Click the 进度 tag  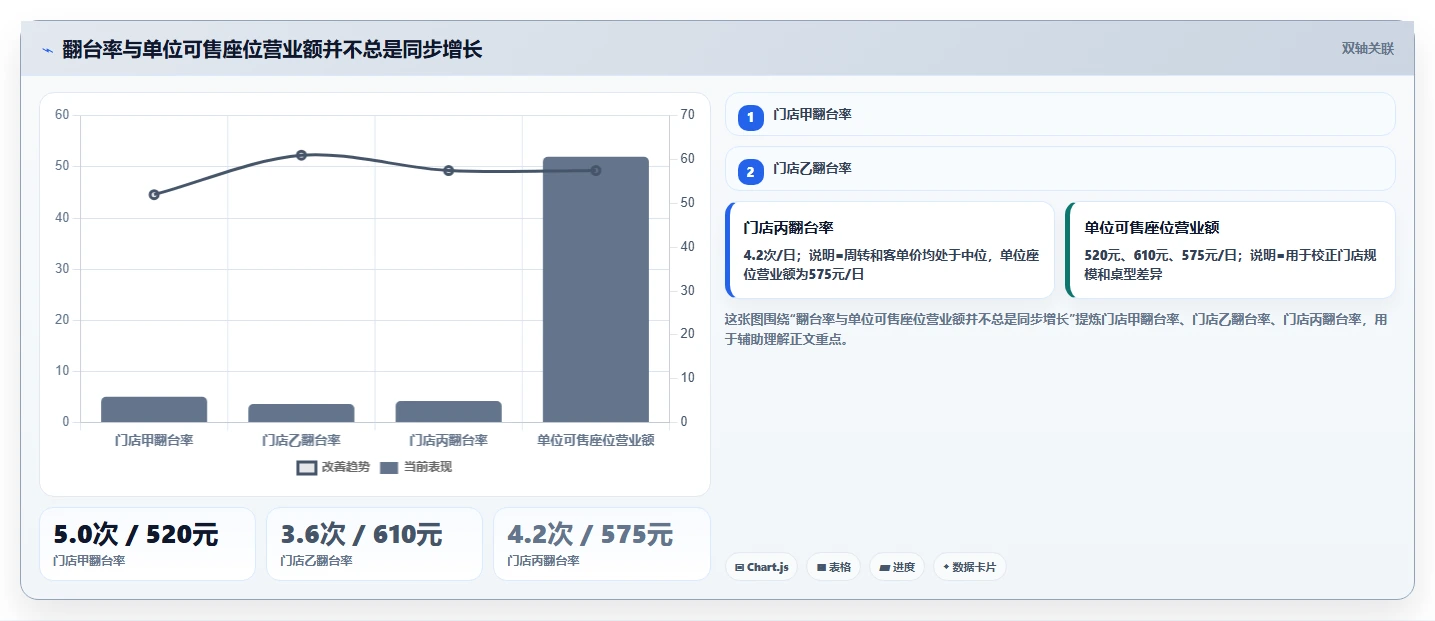(x=897, y=567)
